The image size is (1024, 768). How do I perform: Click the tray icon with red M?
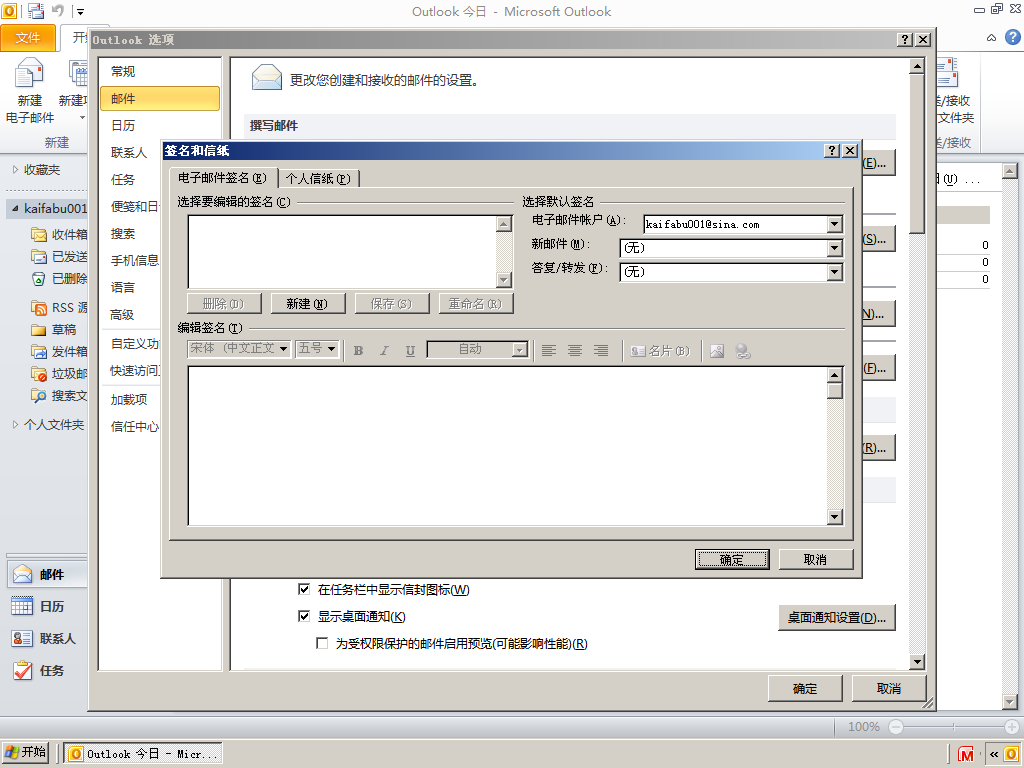[x=966, y=754]
